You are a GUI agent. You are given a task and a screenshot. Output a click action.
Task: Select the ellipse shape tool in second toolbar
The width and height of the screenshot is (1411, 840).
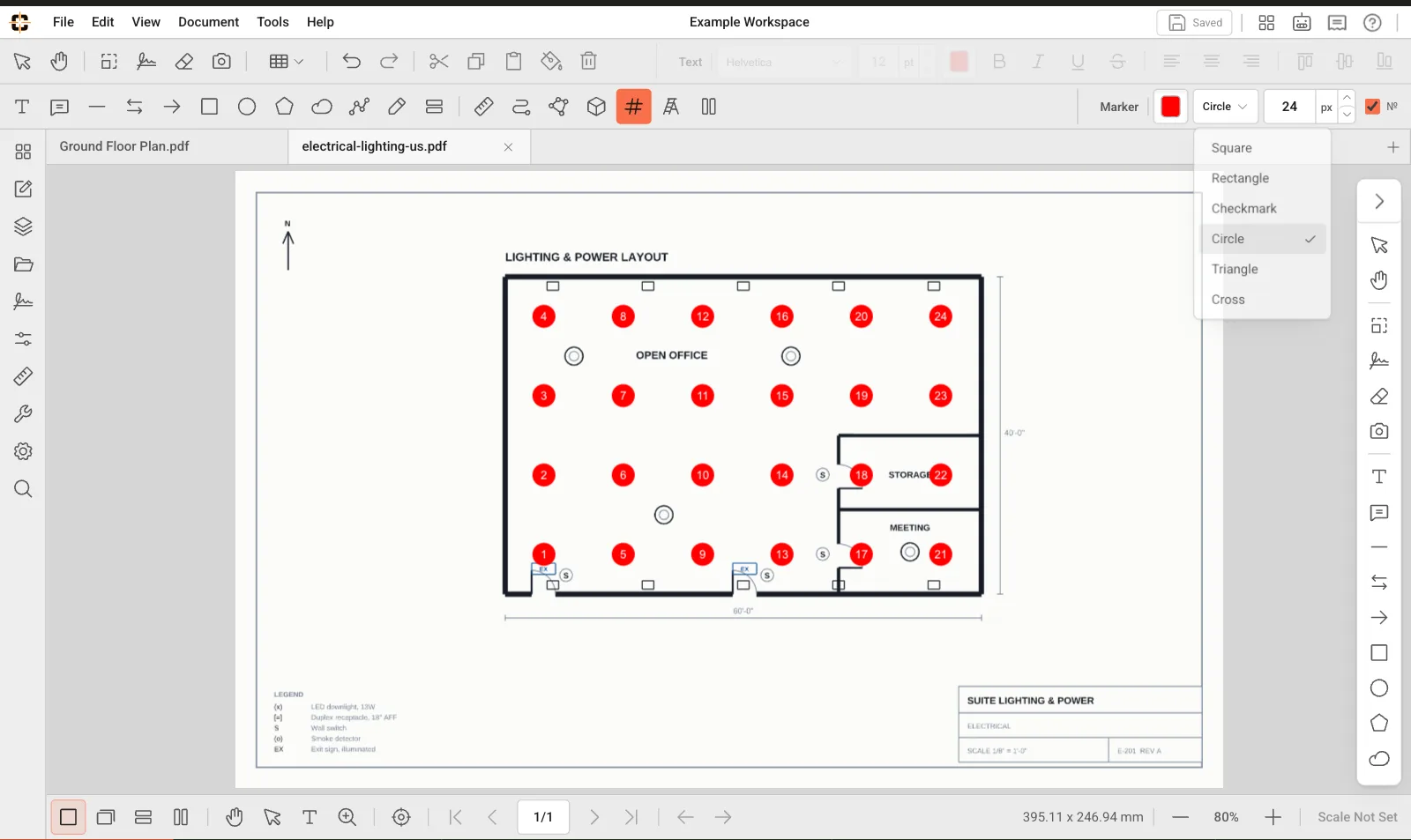(x=247, y=107)
